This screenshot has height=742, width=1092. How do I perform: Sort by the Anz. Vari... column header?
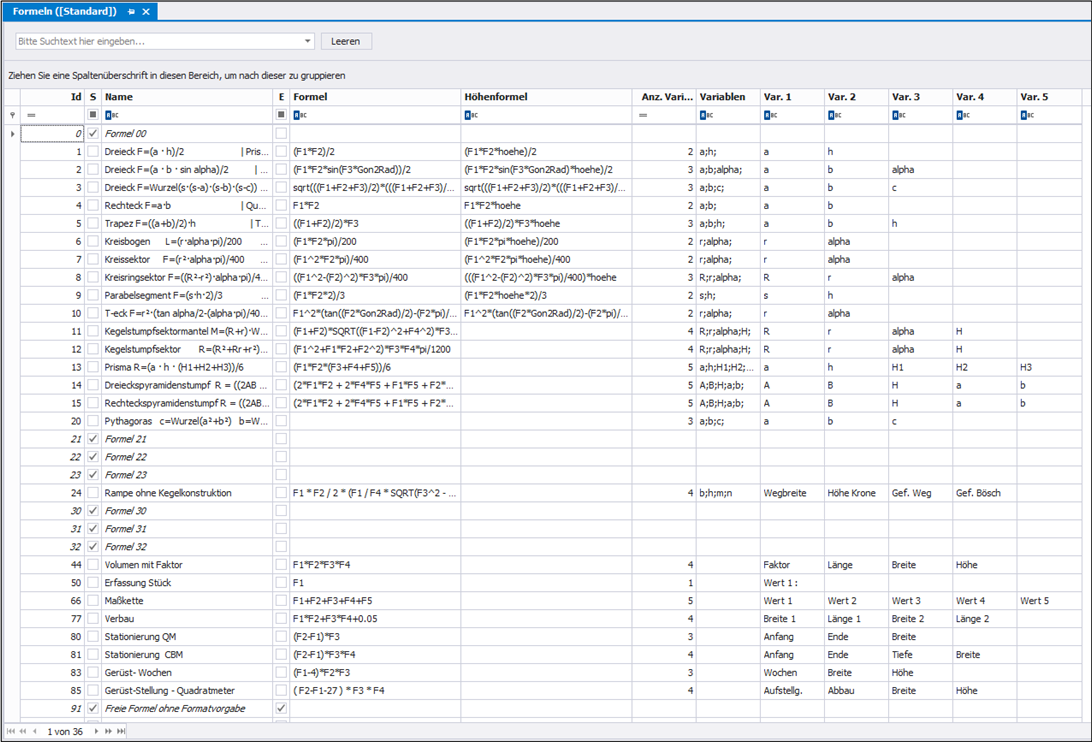click(666, 97)
